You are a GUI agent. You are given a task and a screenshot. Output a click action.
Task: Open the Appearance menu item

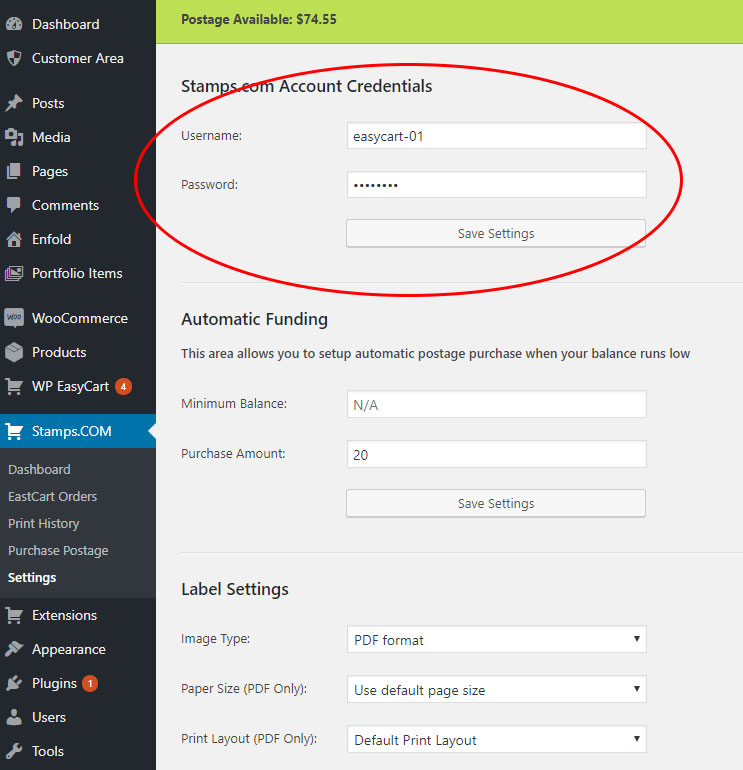pos(69,649)
